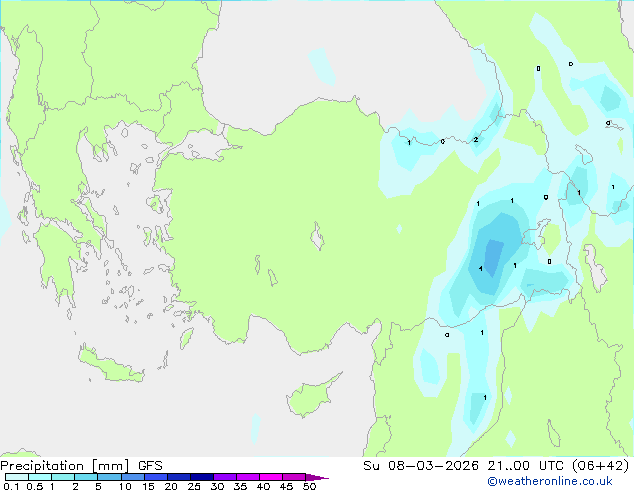Select the 10–15 mm blue legend swatch
This screenshot has width=634, height=490.
pos(132,477)
